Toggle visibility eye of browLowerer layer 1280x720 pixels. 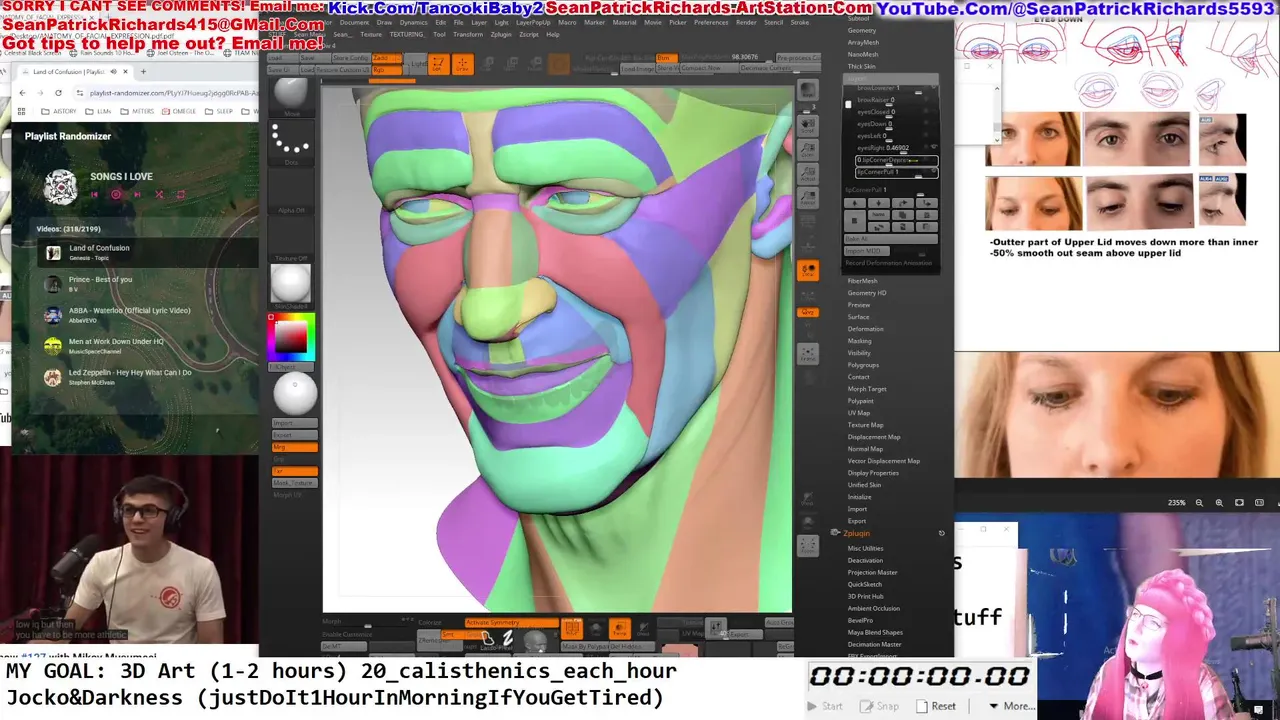pyautogui.click(x=934, y=88)
